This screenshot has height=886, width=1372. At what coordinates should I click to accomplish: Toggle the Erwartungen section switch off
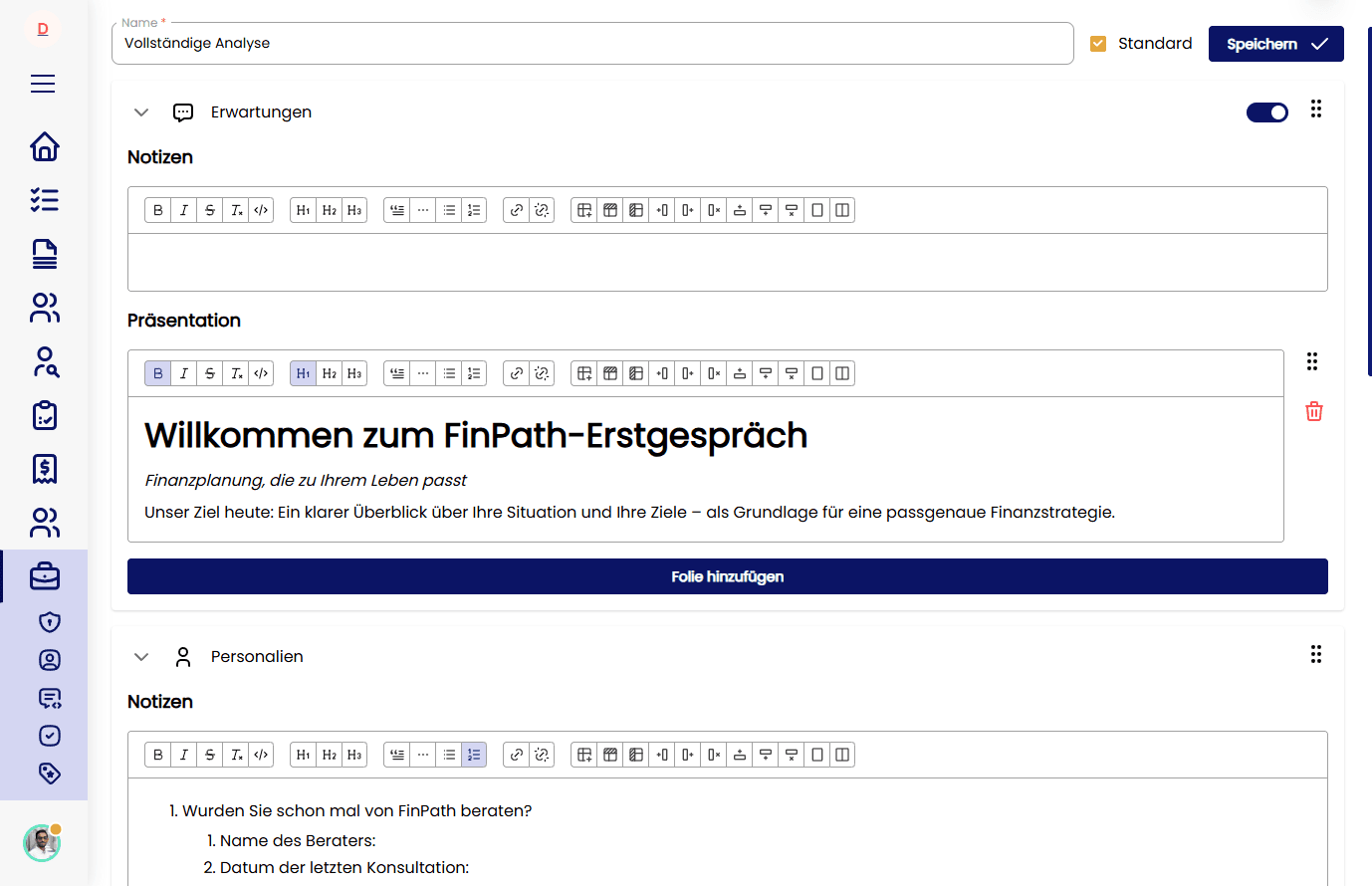(x=1266, y=111)
